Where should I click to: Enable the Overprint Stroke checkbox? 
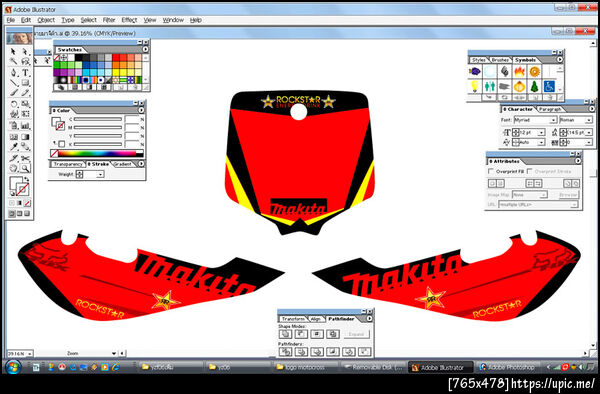point(530,171)
